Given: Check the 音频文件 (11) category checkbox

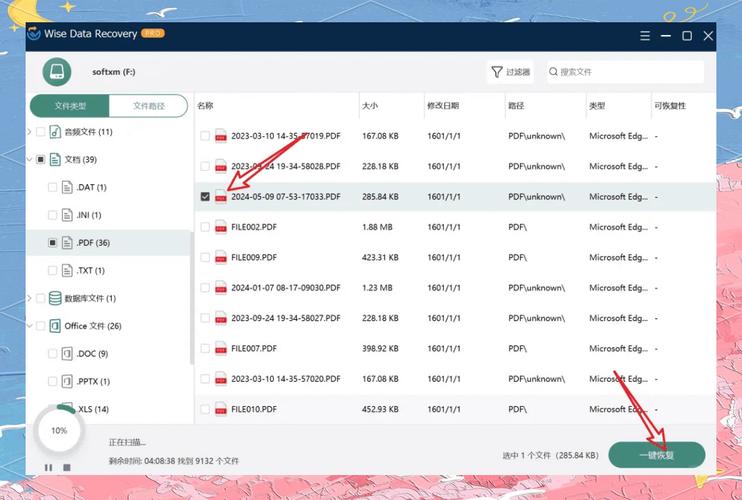Looking at the screenshot, I should (41, 132).
